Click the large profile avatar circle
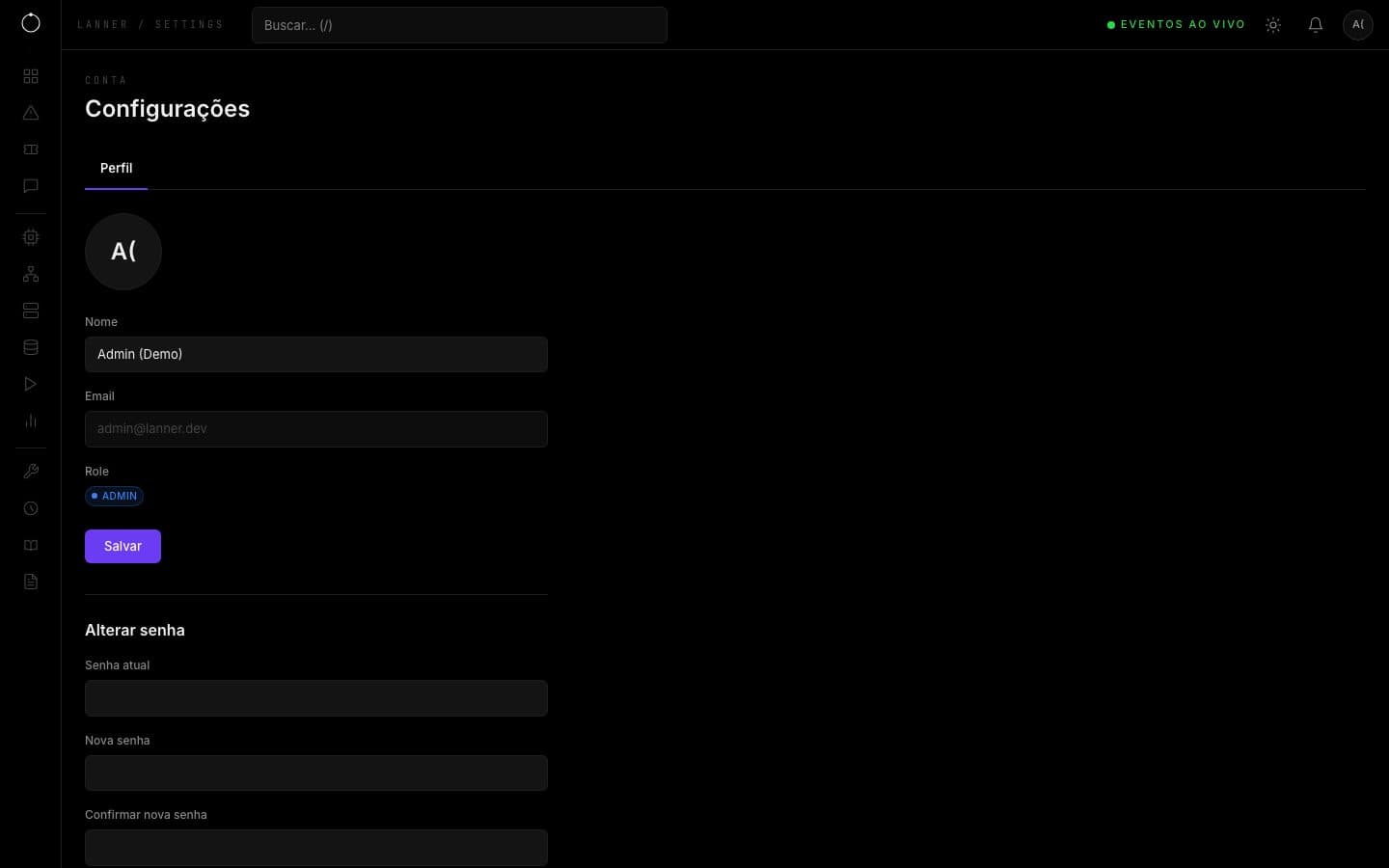Screen dimensions: 1389x868 click(x=123, y=252)
